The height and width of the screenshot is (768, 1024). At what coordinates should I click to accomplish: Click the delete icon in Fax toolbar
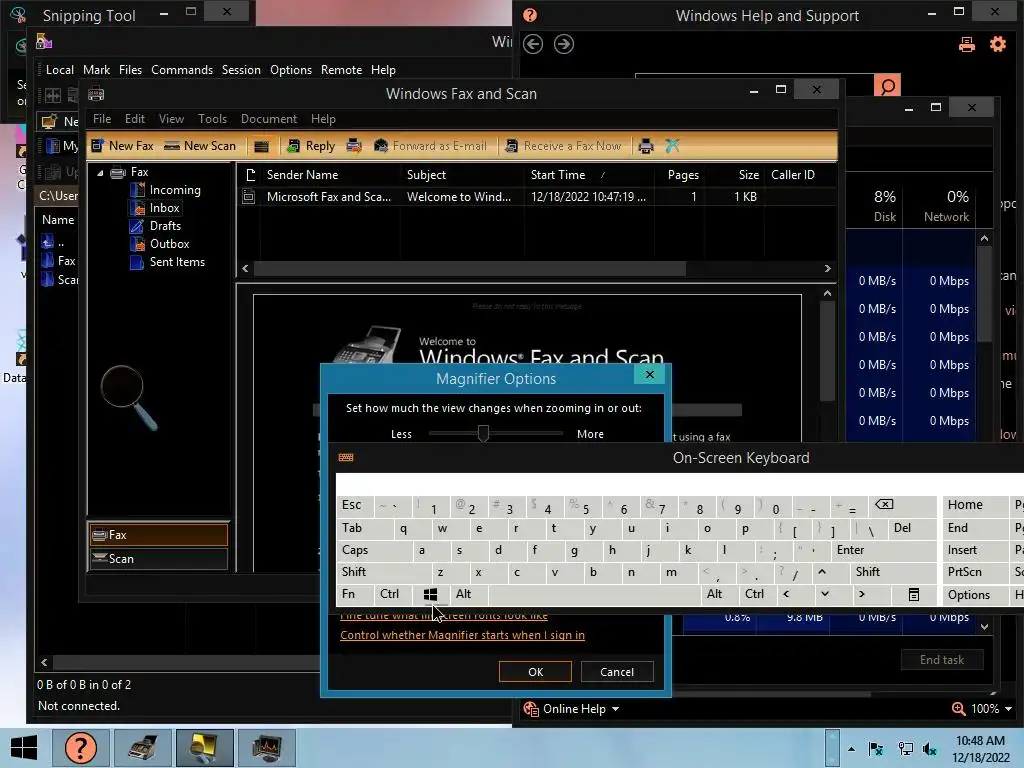pos(672,146)
